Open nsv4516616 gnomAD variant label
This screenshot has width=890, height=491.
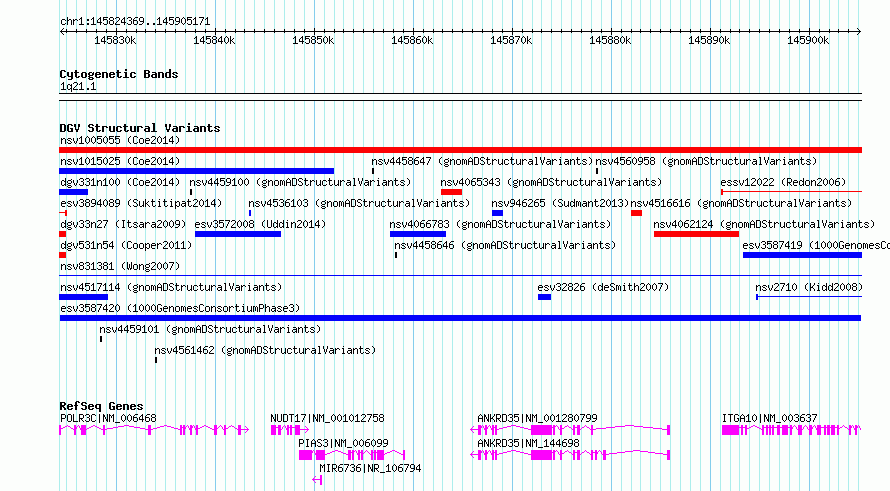click(741, 203)
